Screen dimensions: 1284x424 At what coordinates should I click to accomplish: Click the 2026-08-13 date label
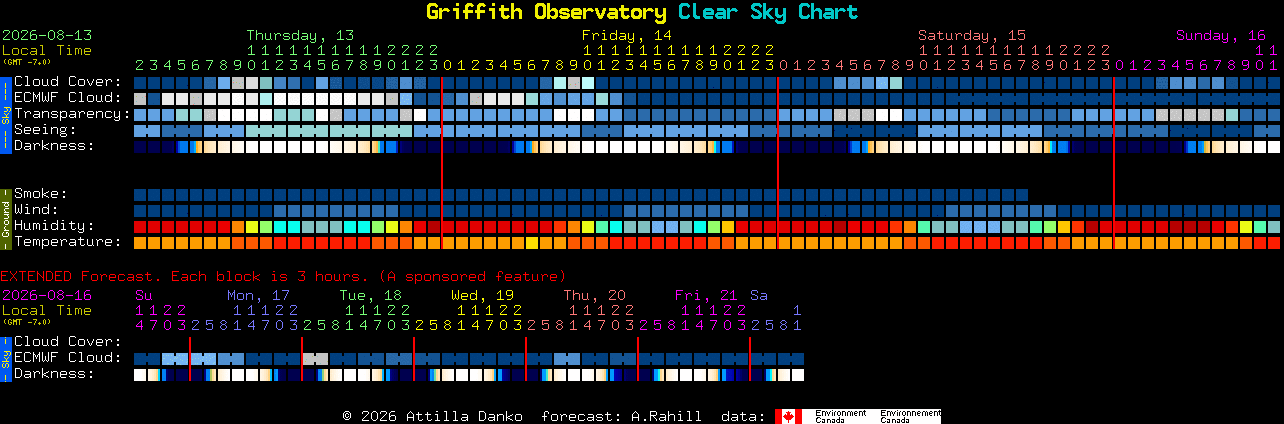pyautogui.click(x=47, y=35)
